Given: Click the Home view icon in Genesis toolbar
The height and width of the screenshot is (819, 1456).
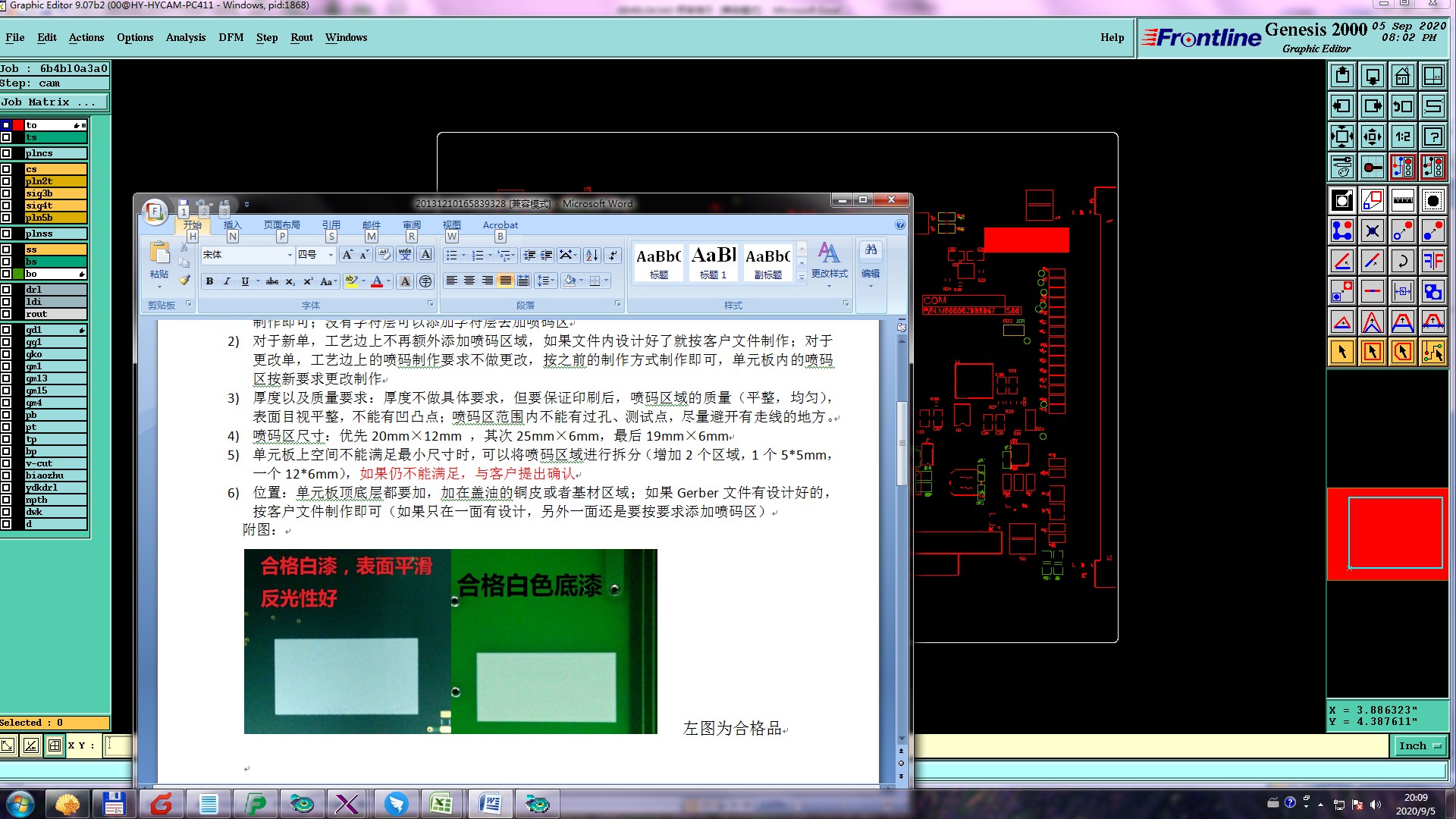Looking at the screenshot, I should [x=1402, y=76].
